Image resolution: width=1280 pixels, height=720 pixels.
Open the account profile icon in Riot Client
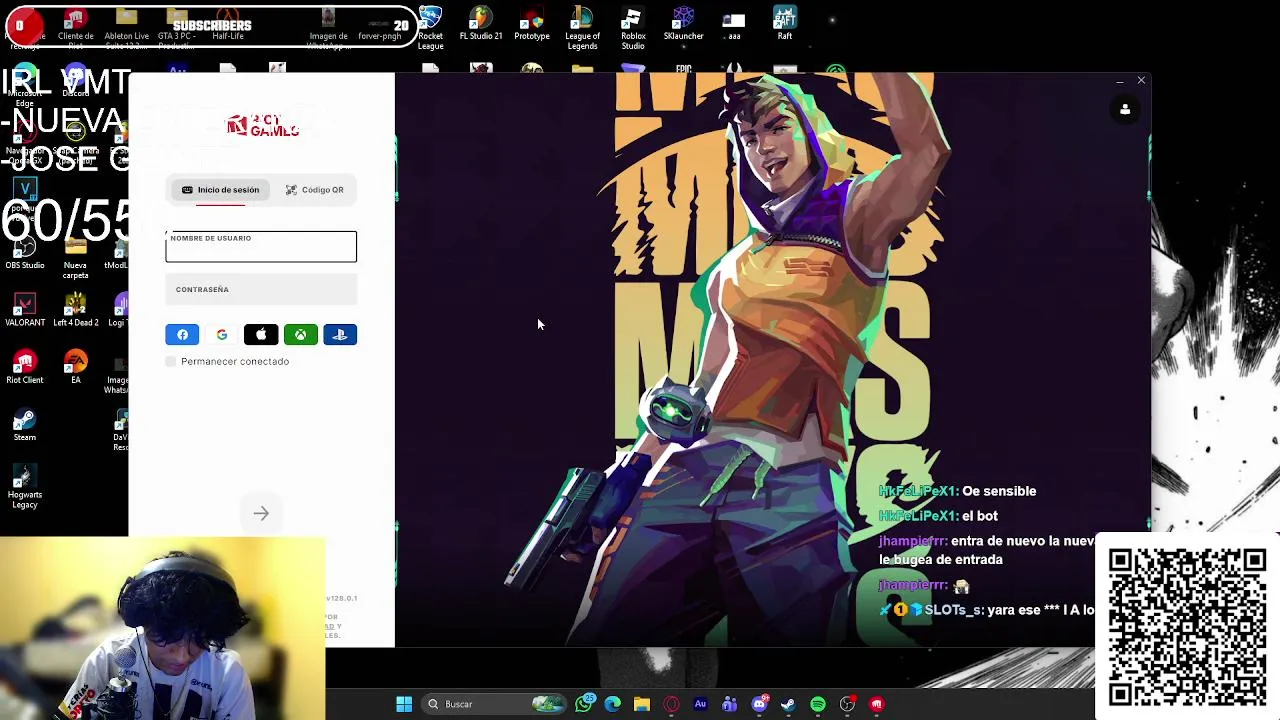pyautogui.click(x=1125, y=110)
